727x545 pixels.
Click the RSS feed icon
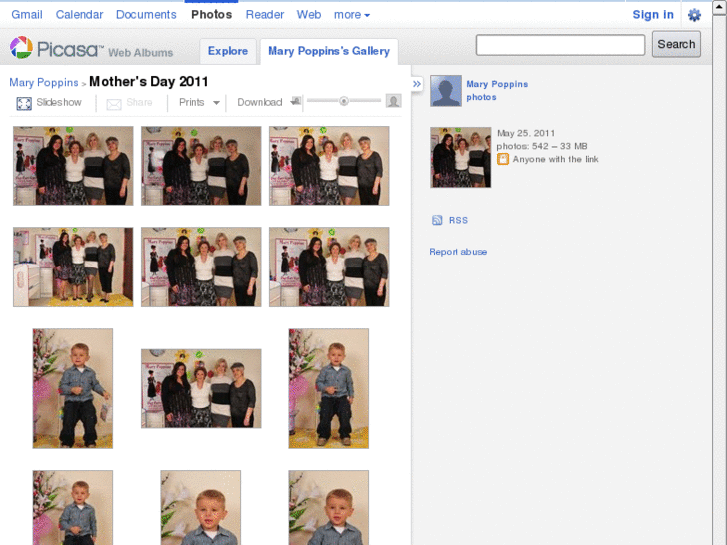[437, 220]
